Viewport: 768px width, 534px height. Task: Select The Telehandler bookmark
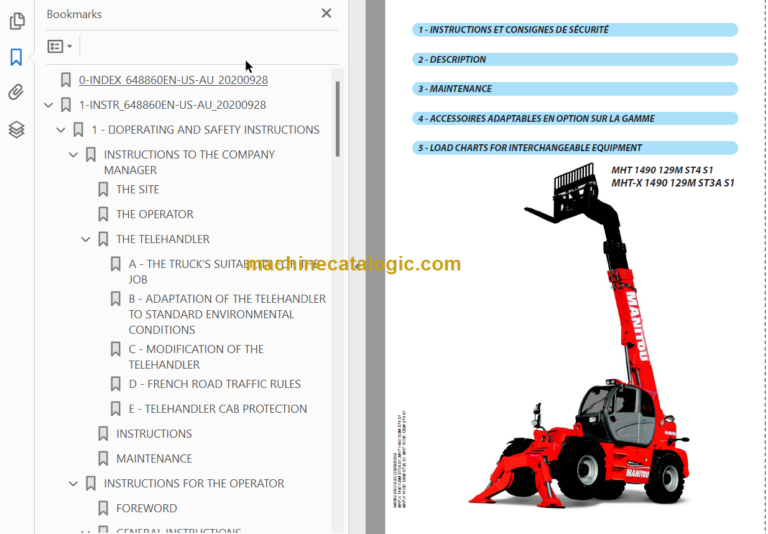[x=163, y=239]
